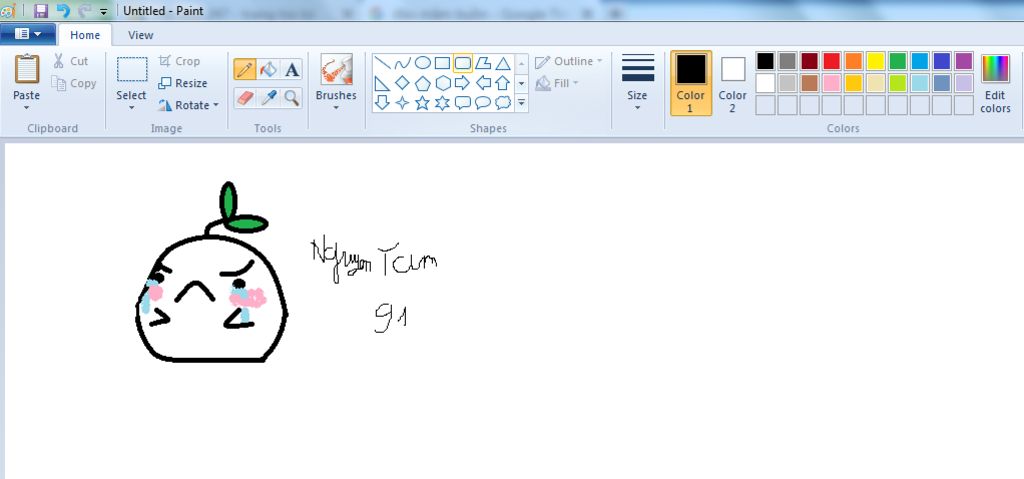The height and width of the screenshot is (479, 1024).
Task: Click the Copy button
Action: (x=74, y=83)
